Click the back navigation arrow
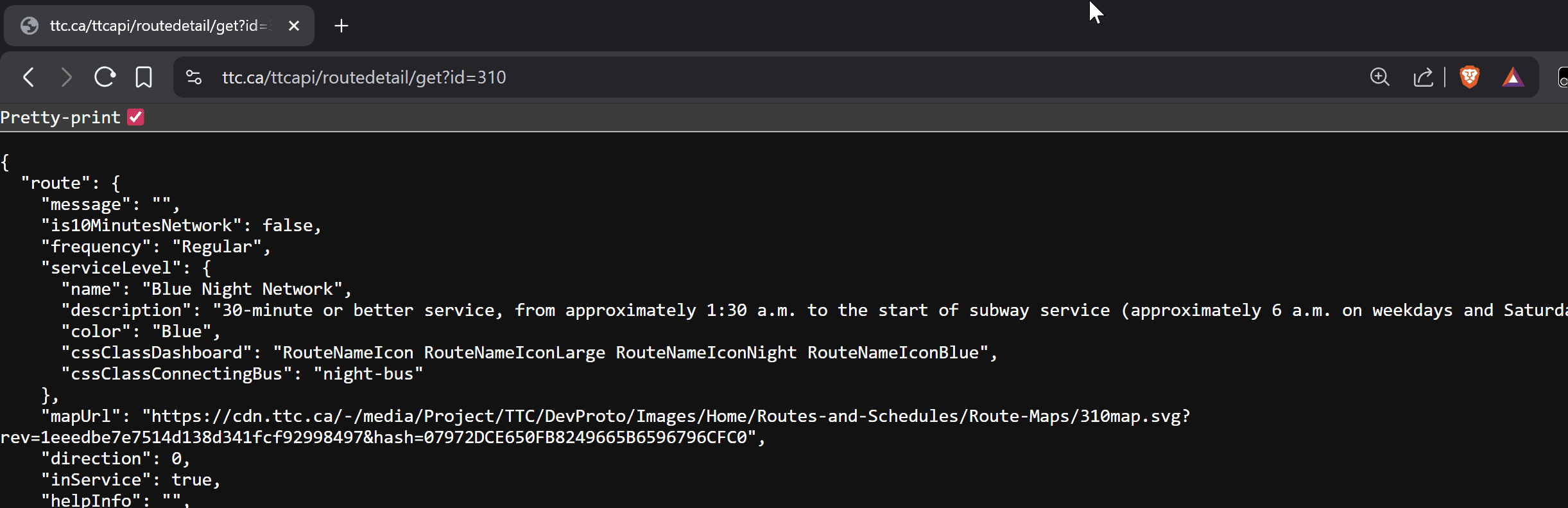The image size is (1568, 508). [x=28, y=77]
